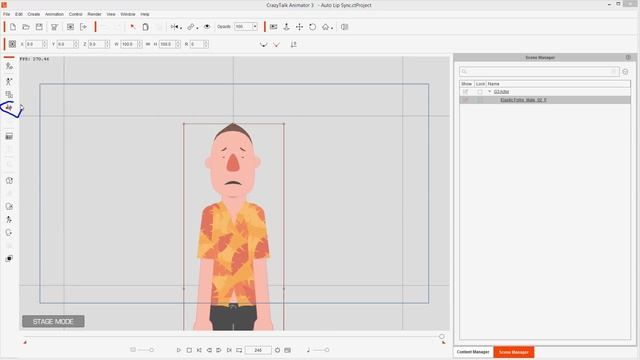Click the align icon in the properties bar

point(293,44)
